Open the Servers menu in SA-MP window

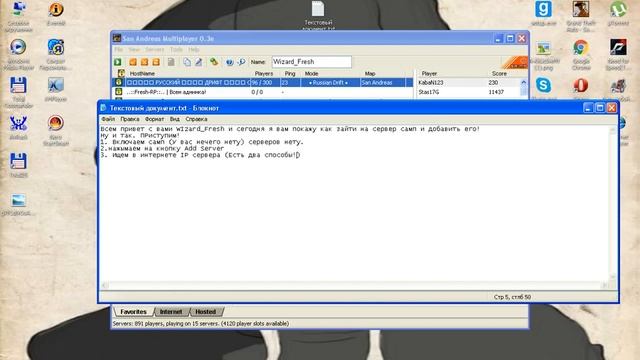coord(155,49)
